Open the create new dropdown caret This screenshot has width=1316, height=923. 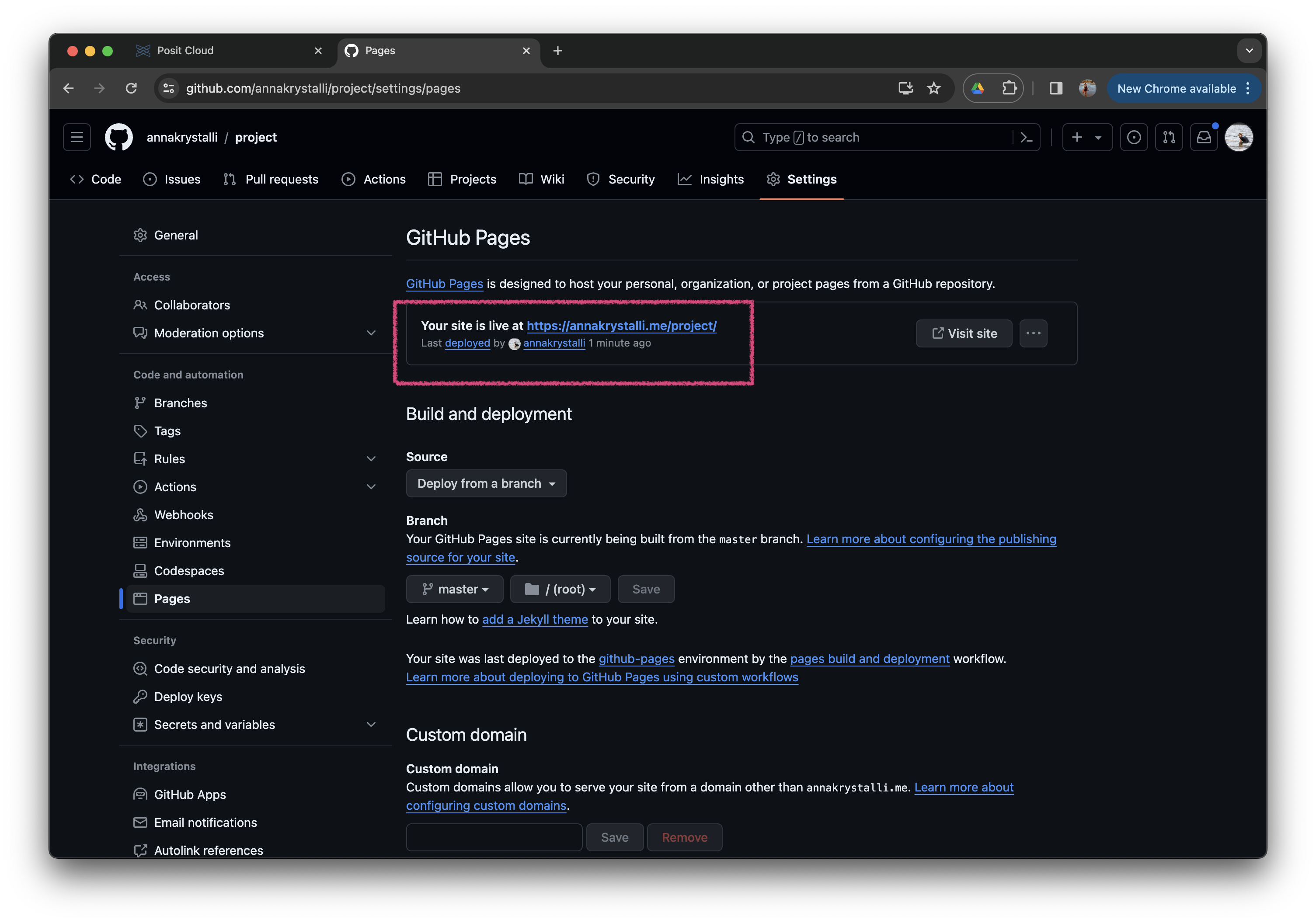pyautogui.click(x=1098, y=138)
